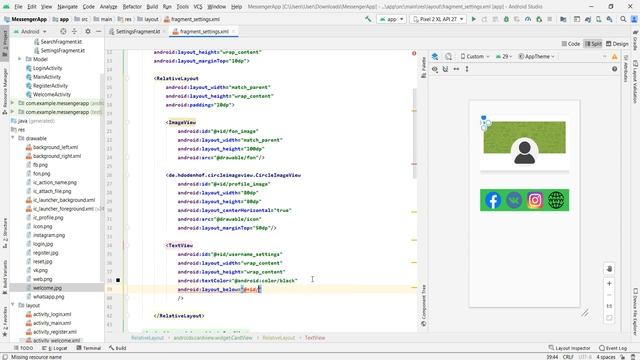Click the Facebook icon in the layout preview
Screen dimensions: 640x360
click(493, 200)
